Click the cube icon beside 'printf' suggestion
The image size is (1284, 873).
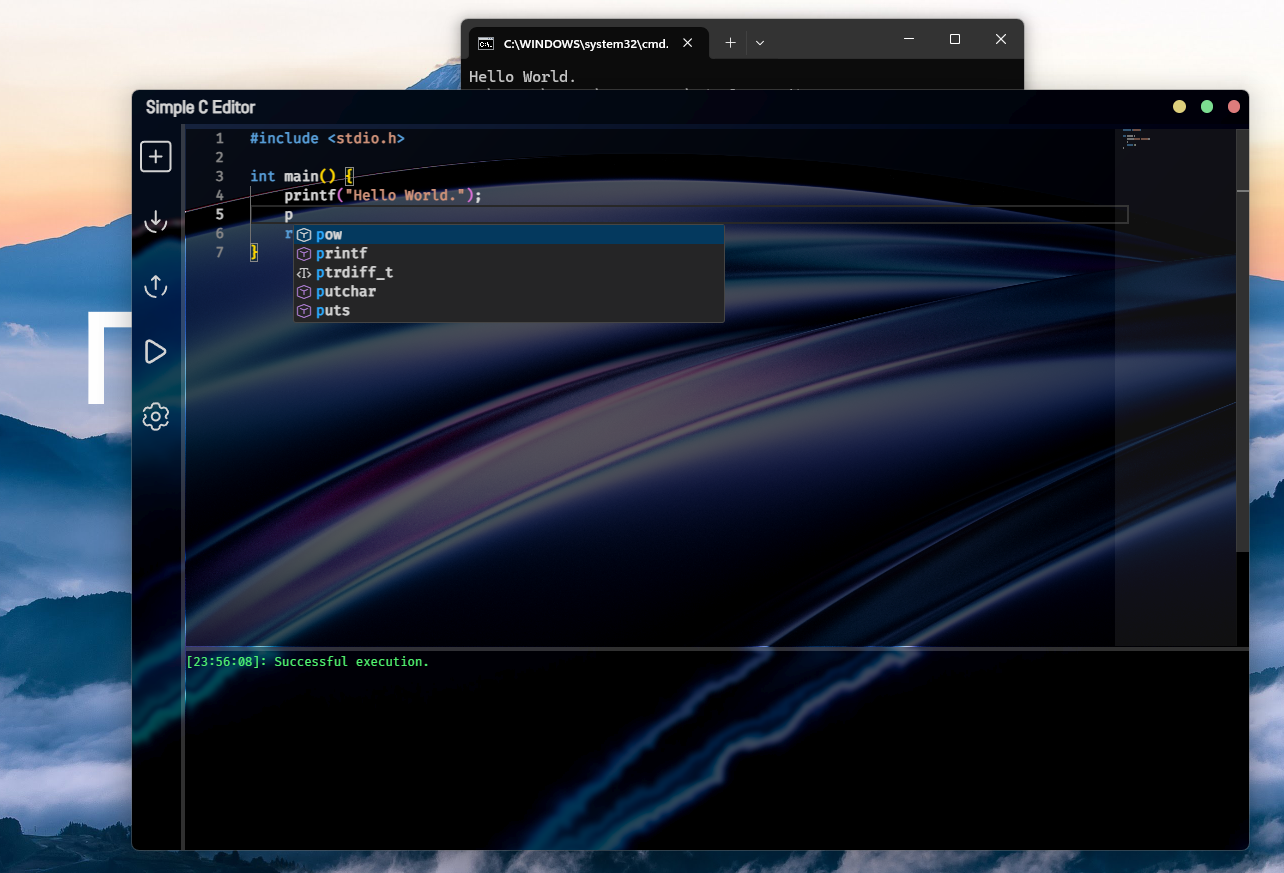304,253
